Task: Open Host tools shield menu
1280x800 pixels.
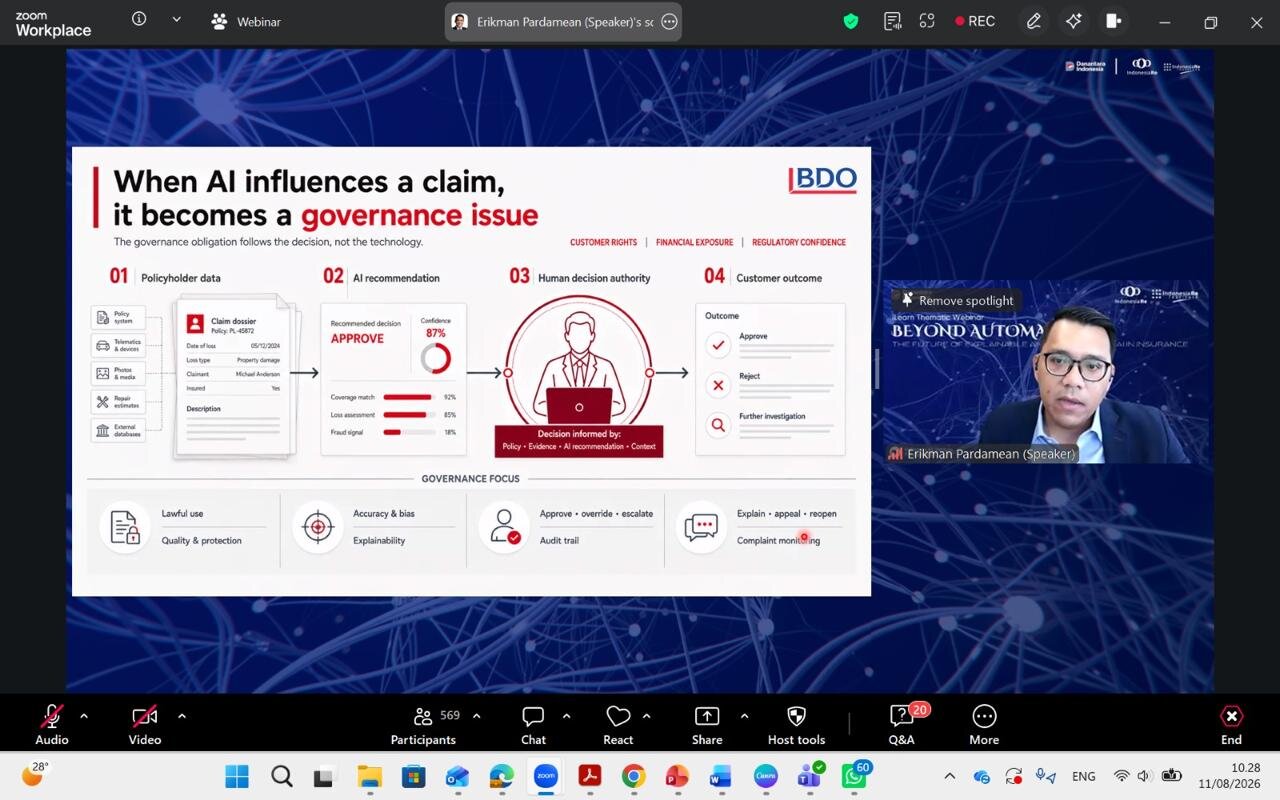Action: click(x=797, y=724)
